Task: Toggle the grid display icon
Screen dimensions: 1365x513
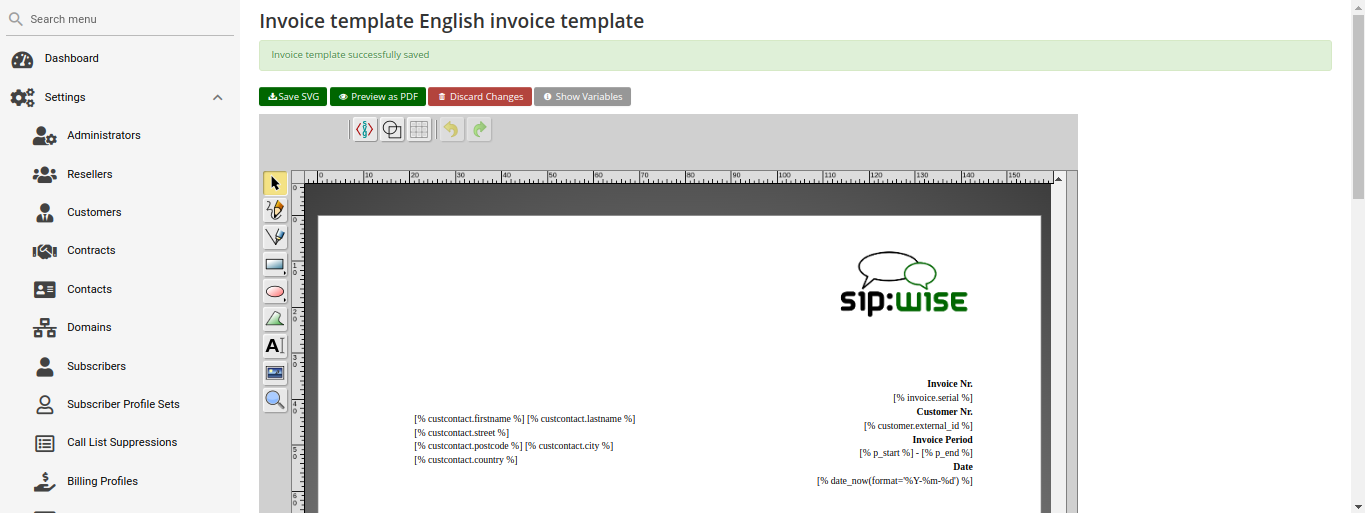Action: 419,129
